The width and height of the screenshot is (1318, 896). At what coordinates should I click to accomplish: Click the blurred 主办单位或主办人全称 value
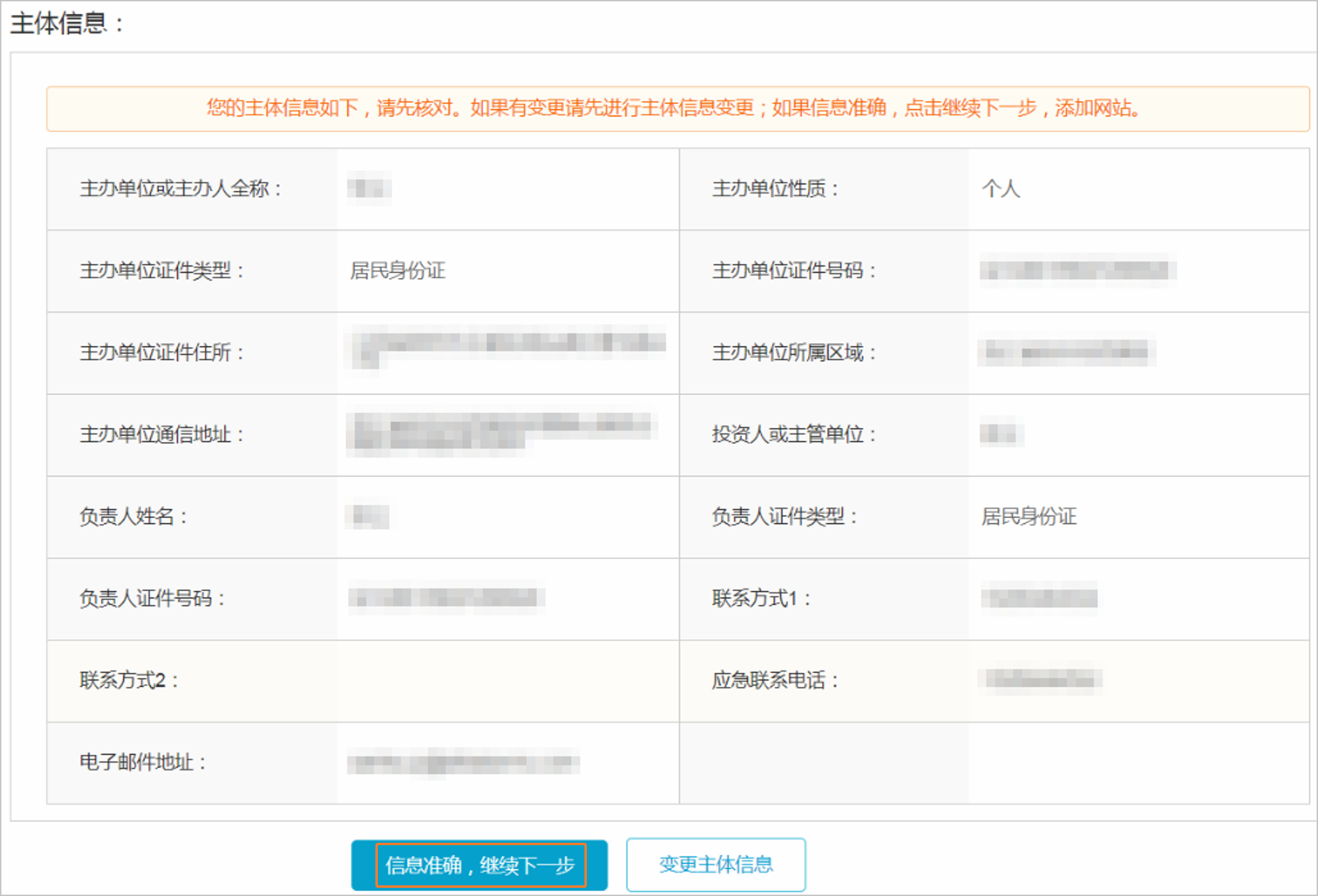(x=369, y=189)
